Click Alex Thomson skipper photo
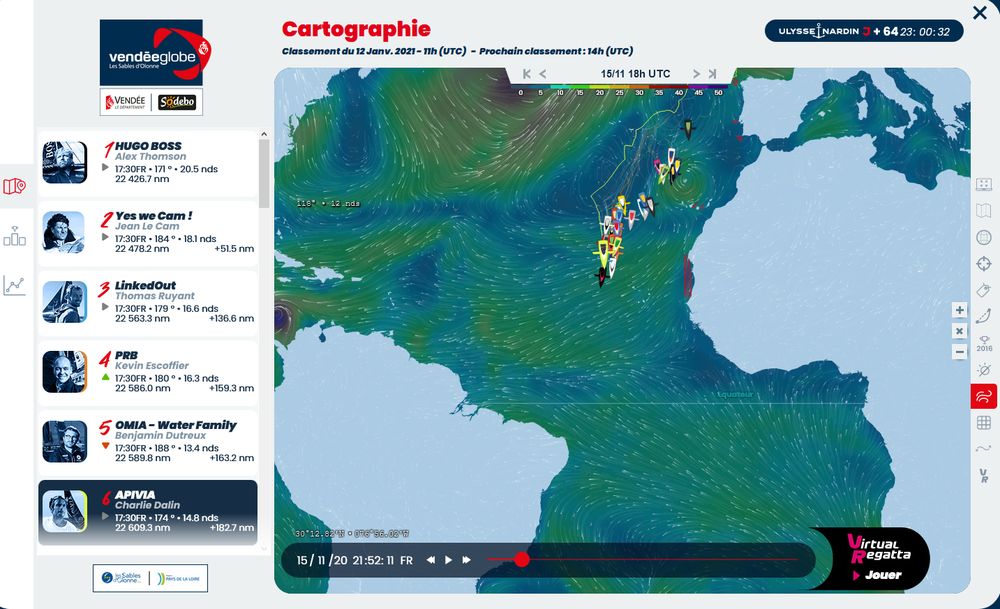Image resolution: width=1000 pixels, height=609 pixels. click(x=64, y=163)
